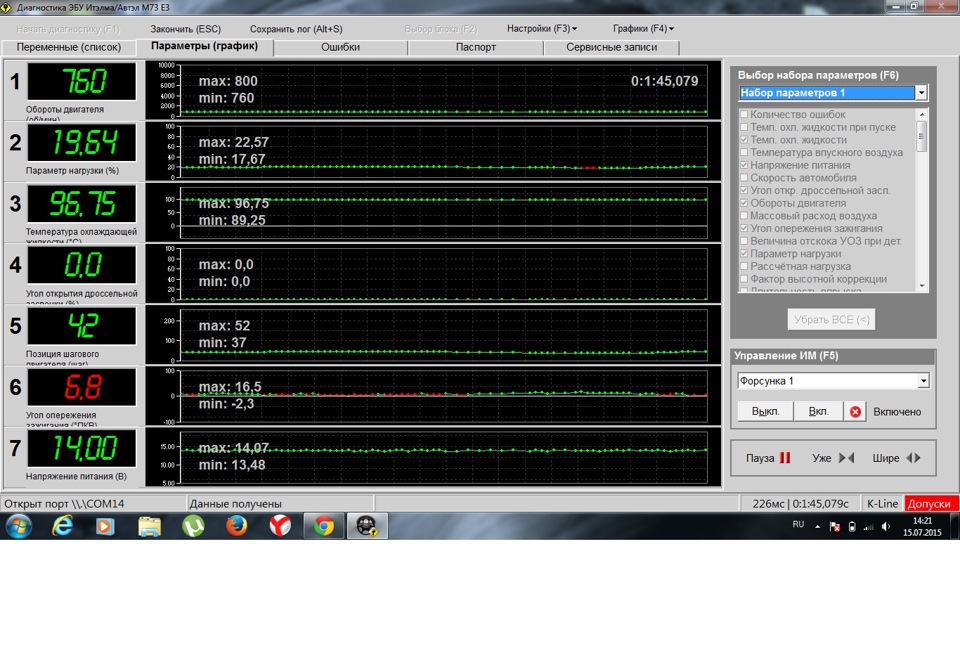Enable Темп. охл. жидкости при пуске checkbox
Image resolution: width=960 pixels, height=653 pixels.
pos(744,127)
